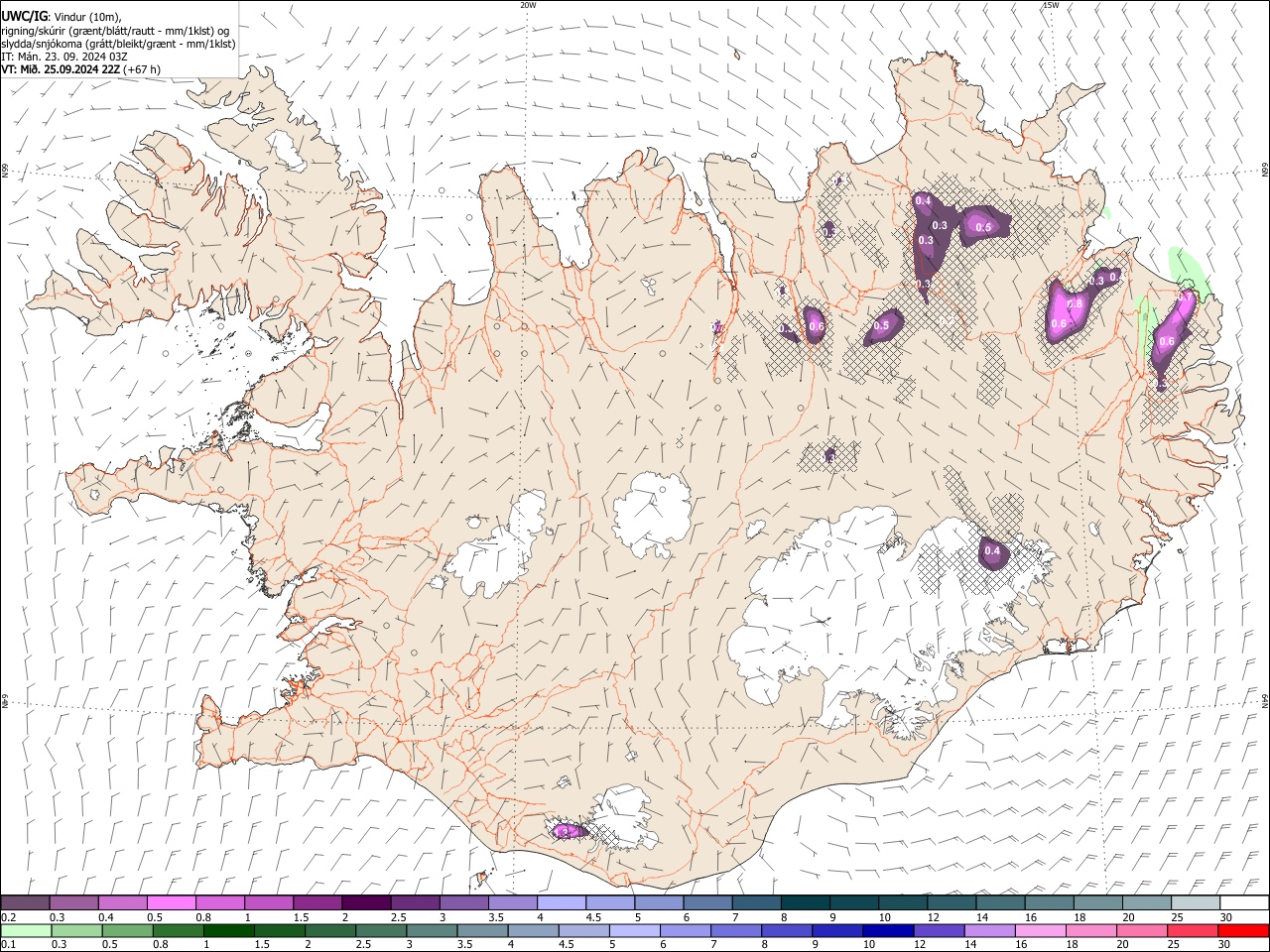Click the '0.4' value beside Vatnajökull glacier
This screenshot has height=952, width=1270.
pos(991,551)
